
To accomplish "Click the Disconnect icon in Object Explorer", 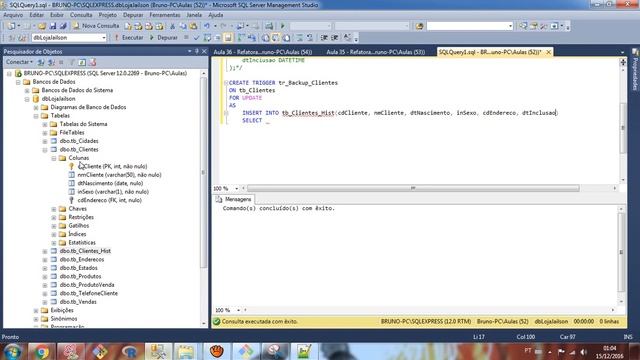I will click(x=51, y=62).
